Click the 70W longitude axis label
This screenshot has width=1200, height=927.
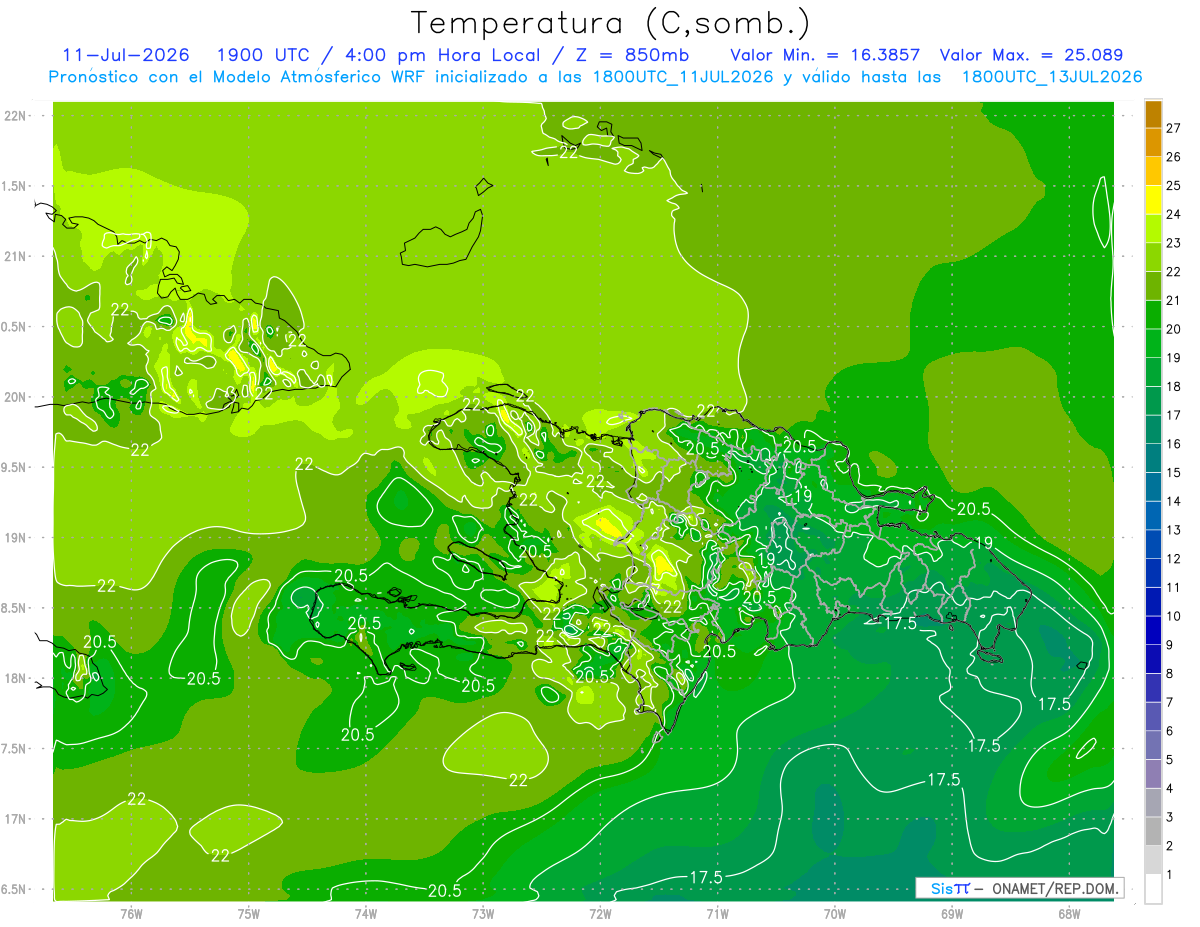point(834,913)
